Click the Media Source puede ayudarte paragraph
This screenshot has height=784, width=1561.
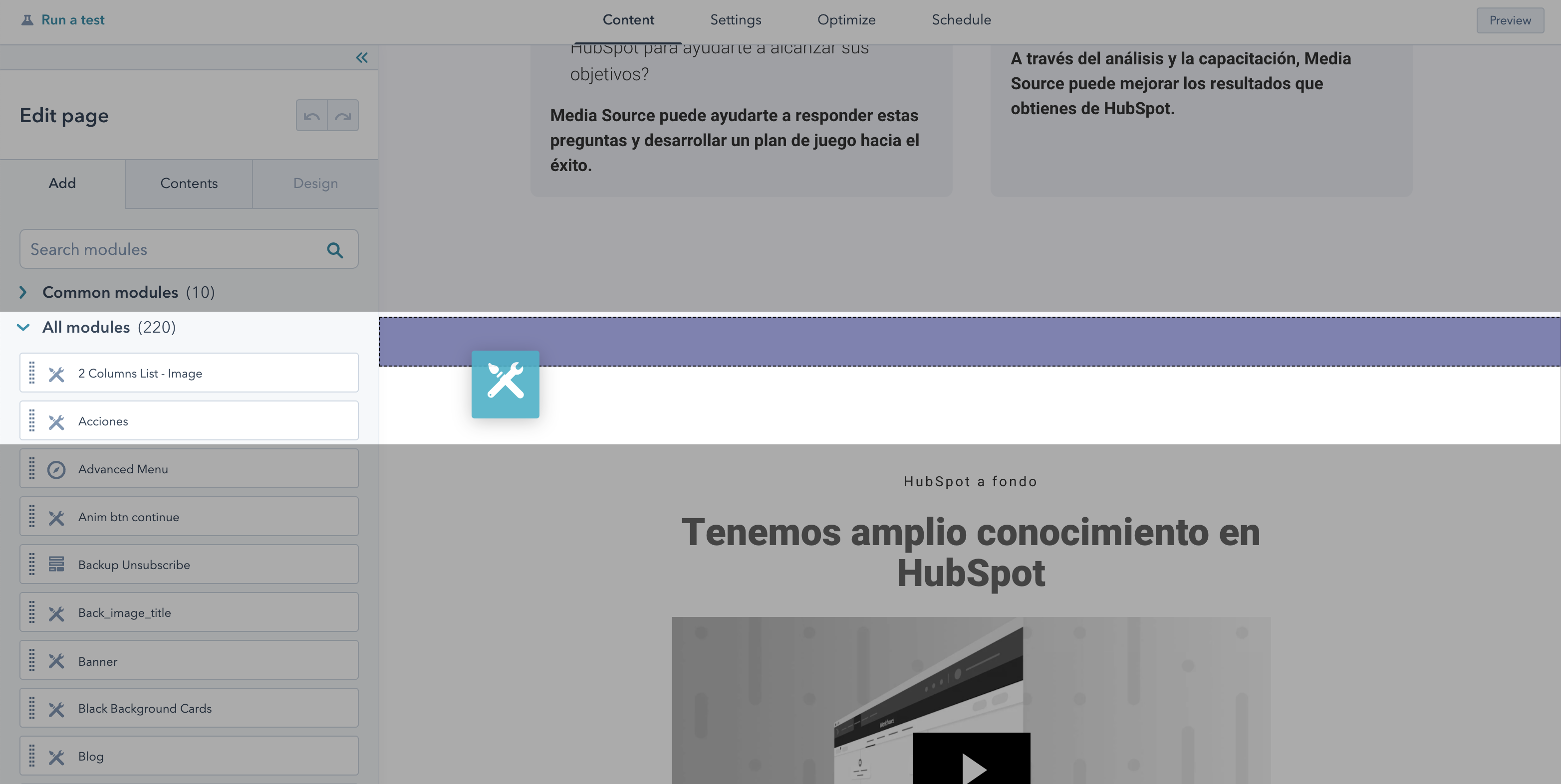pos(735,141)
